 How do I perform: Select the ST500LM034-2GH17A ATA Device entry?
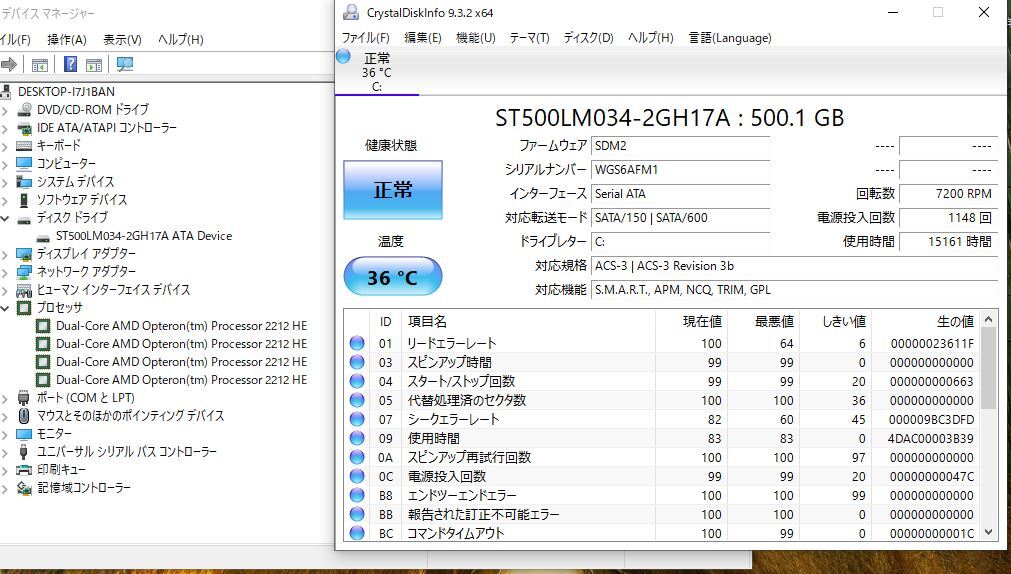[144, 236]
